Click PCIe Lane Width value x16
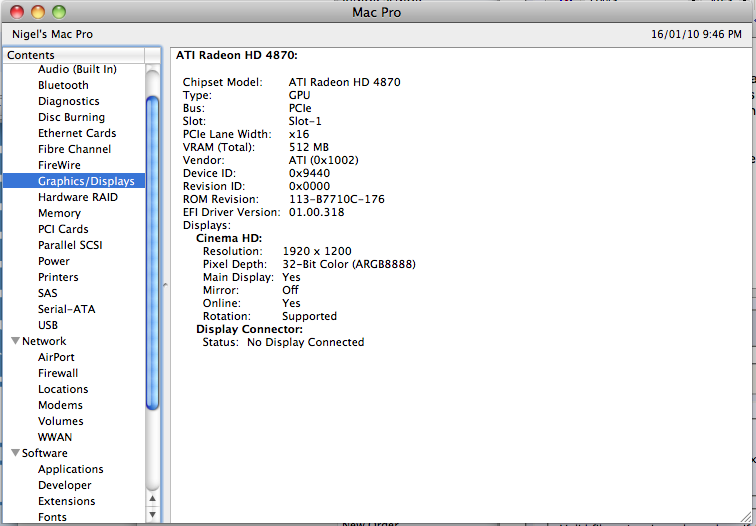This screenshot has width=756, height=526. 299,134
